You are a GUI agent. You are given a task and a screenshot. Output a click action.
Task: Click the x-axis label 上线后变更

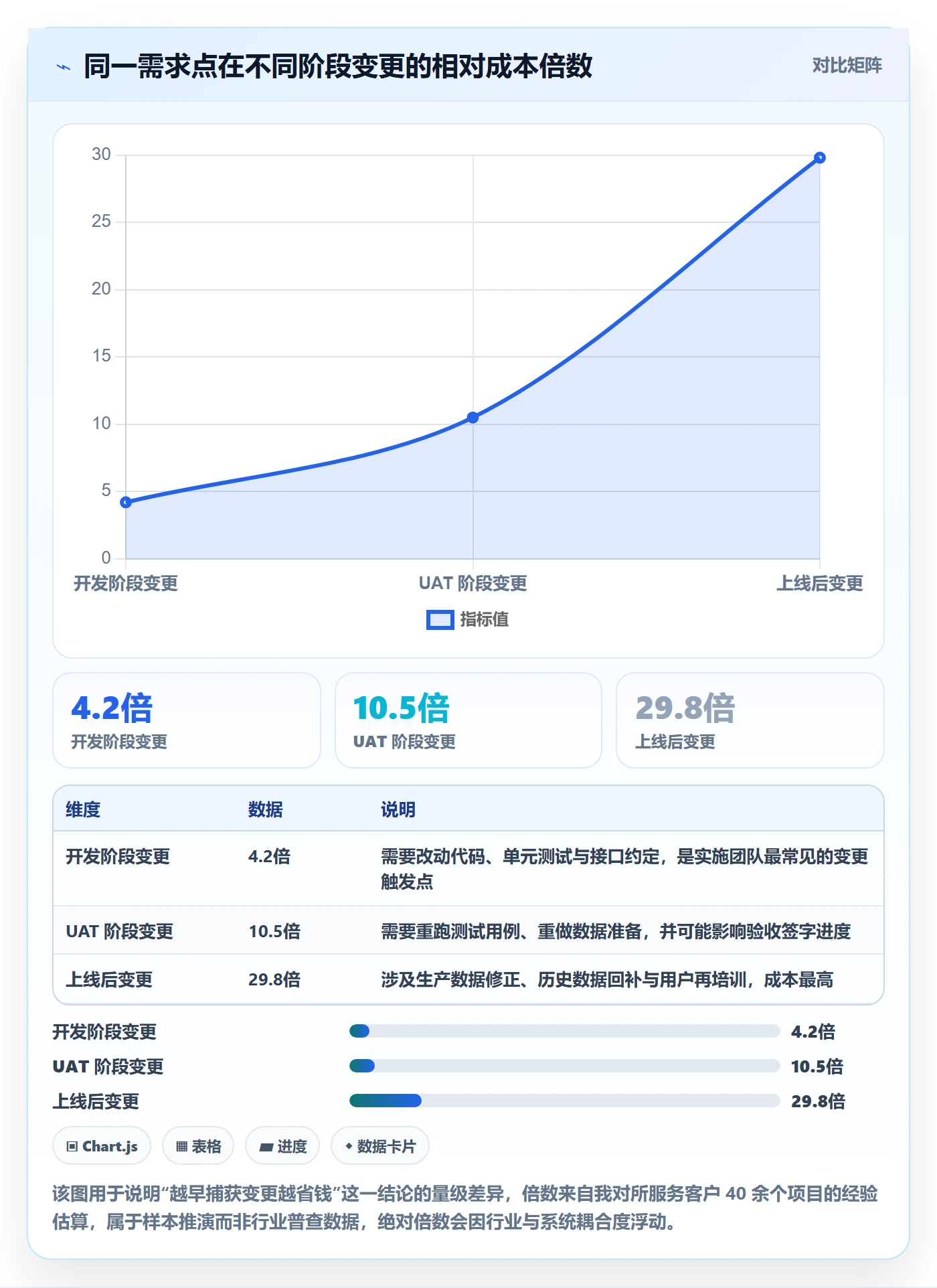tap(819, 583)
